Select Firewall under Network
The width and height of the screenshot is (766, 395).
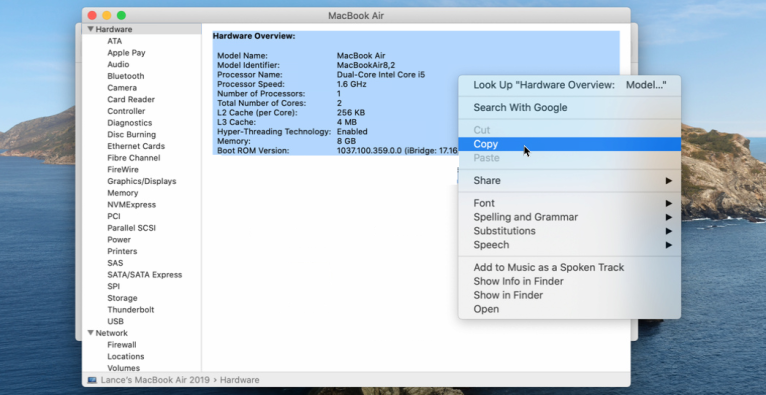pyautogui.click(x=122, y=345)
